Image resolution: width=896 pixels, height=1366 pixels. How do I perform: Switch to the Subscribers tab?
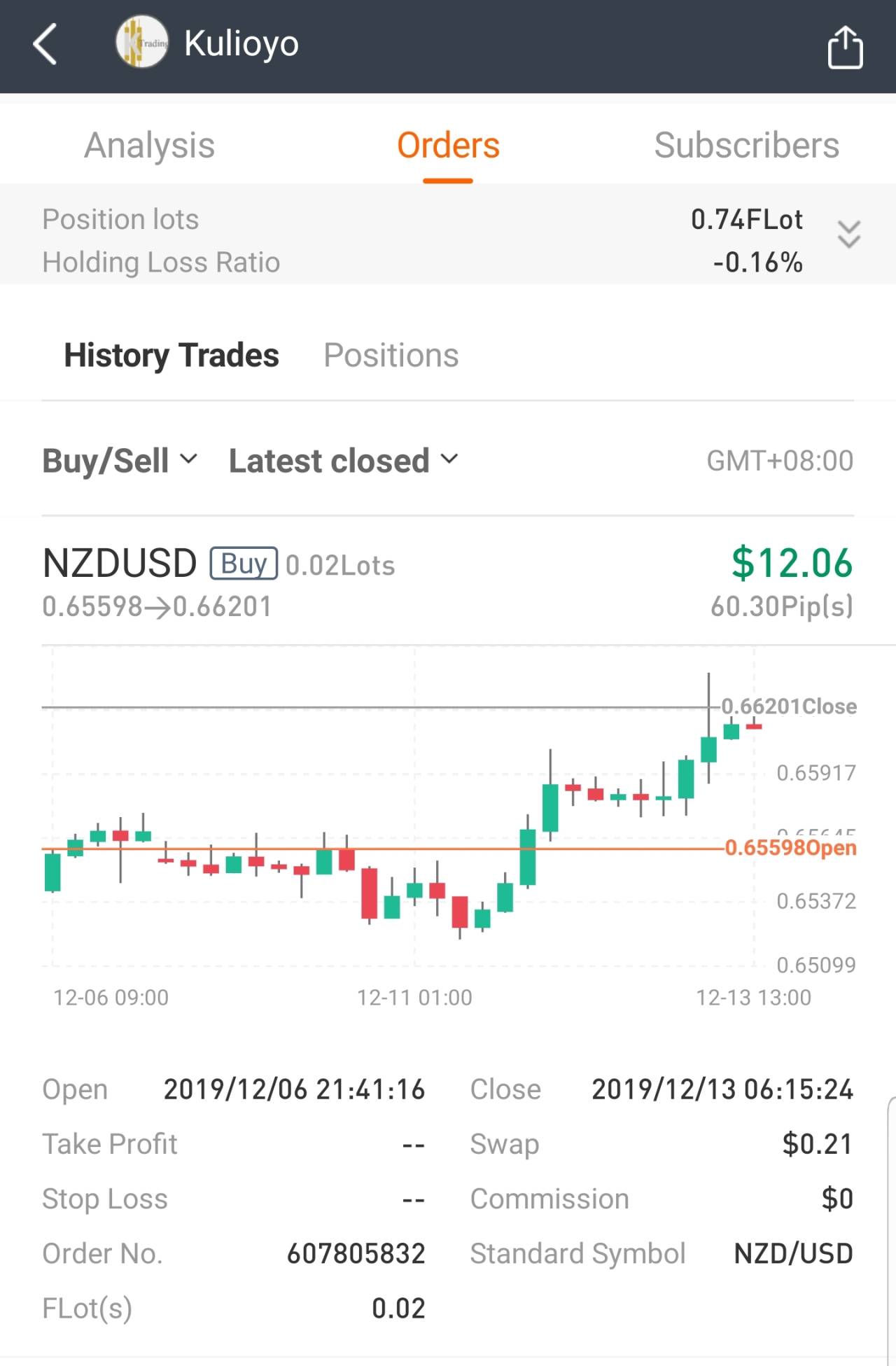[746, 146]
